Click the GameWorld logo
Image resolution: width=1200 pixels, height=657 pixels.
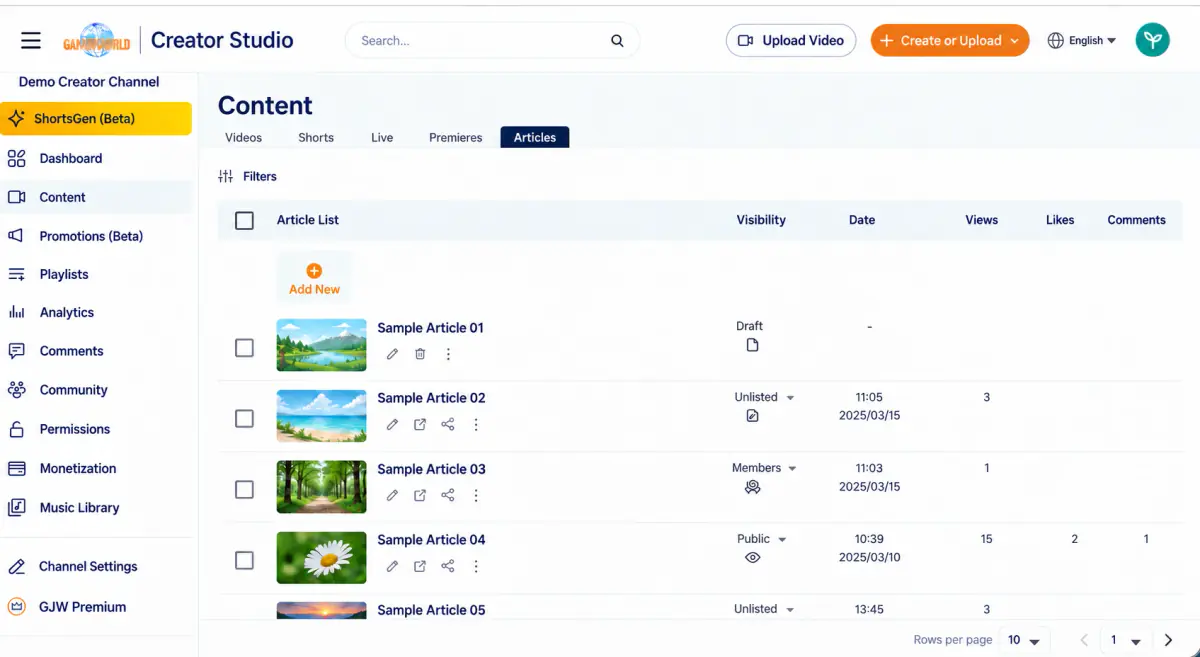pyautogui.click(x=97, y=41)
